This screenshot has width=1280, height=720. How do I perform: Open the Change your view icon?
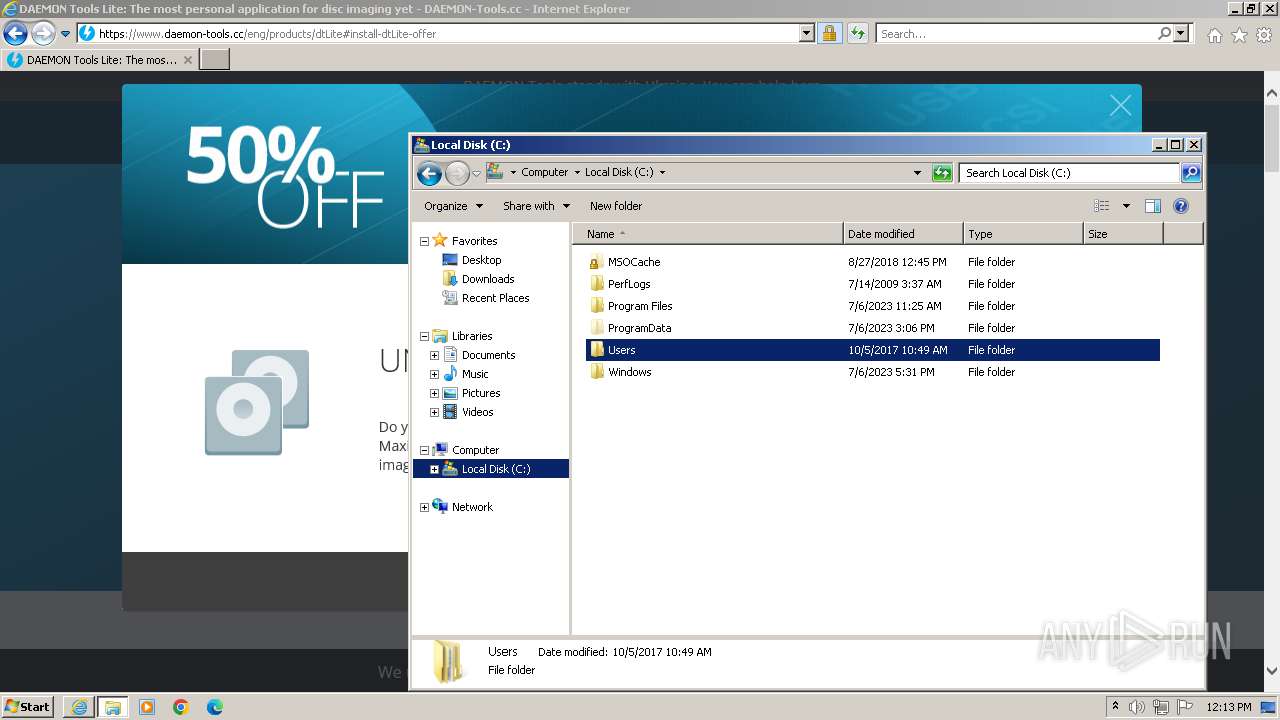[x=1102, y=206]
